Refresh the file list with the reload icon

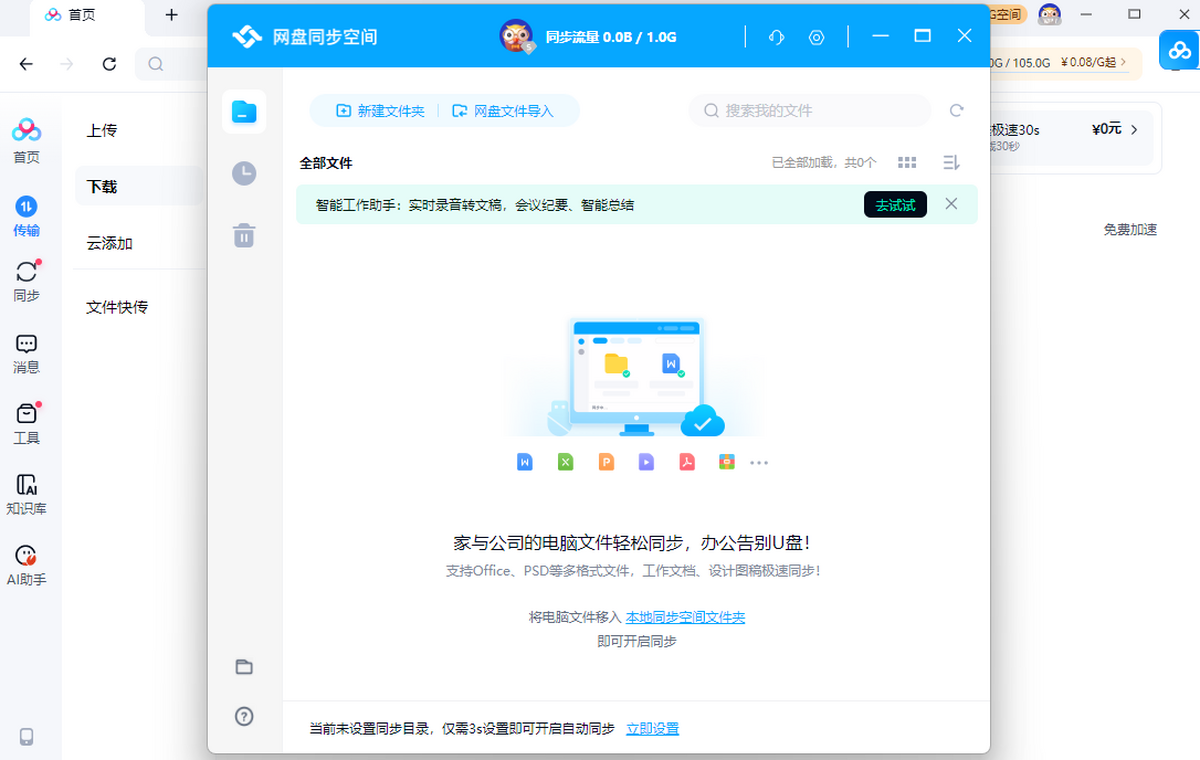[957, 110]
